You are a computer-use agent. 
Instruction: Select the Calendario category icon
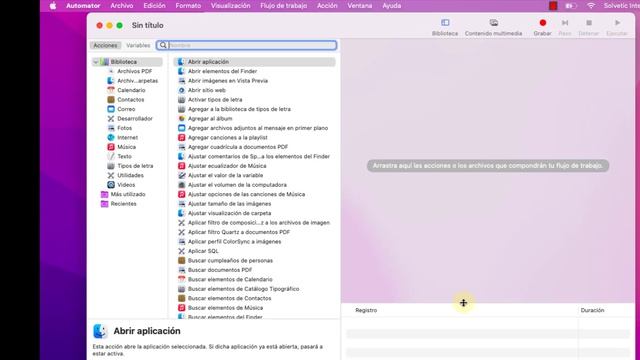click(x=111, y=90)
